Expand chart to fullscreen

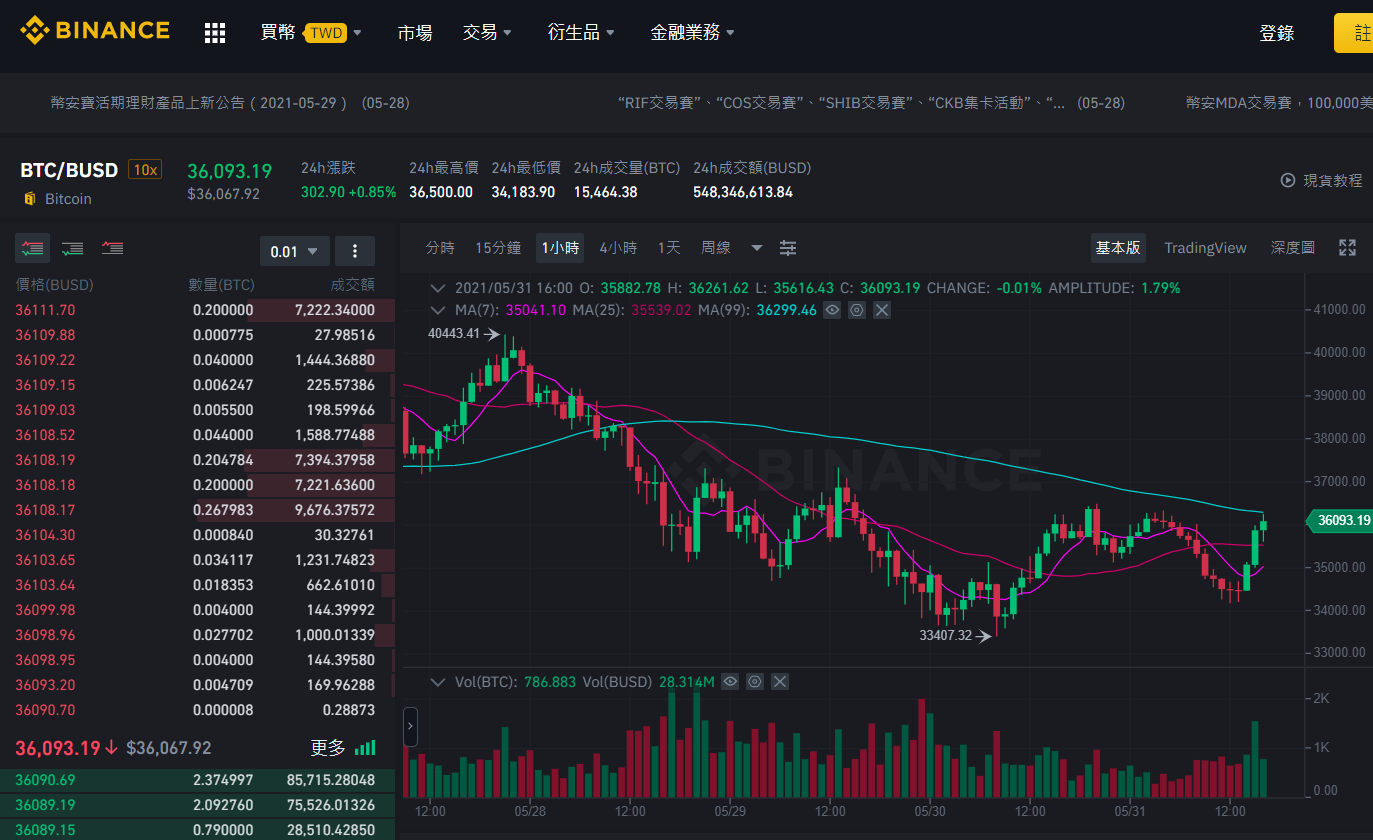click(x=1347, y=248)
